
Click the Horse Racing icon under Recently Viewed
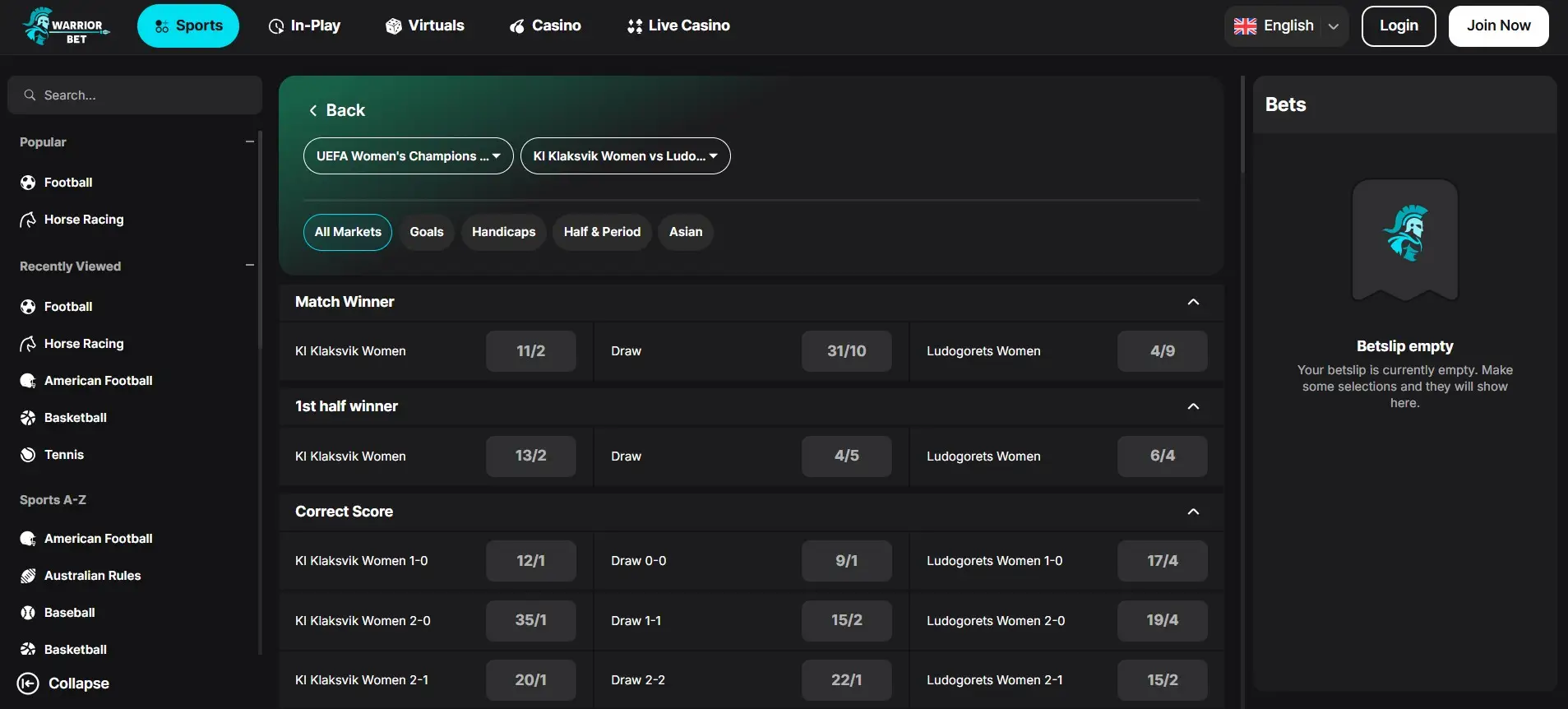[28, 344]
